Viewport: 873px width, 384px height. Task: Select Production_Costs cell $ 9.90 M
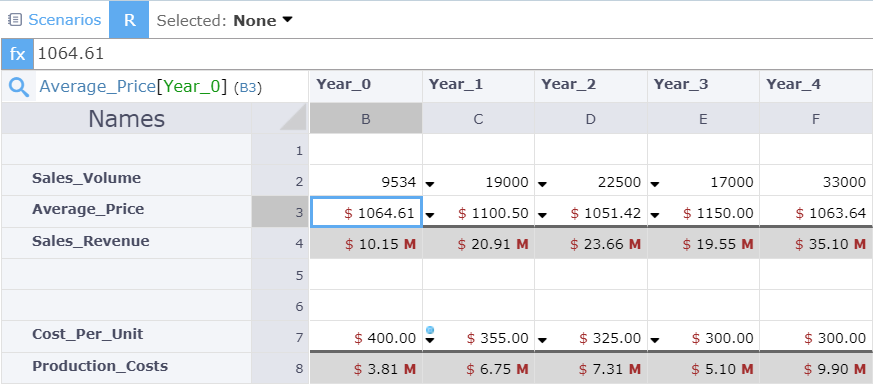coord(816,368)
